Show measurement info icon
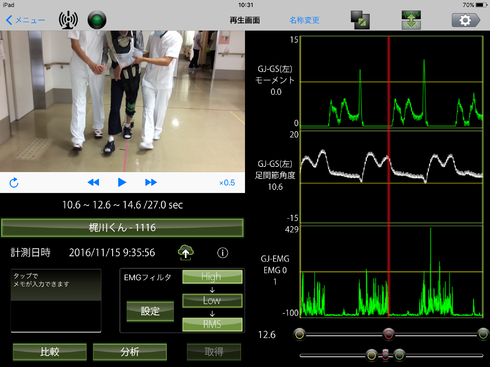490x367 pixels. [x=223, y=253]
